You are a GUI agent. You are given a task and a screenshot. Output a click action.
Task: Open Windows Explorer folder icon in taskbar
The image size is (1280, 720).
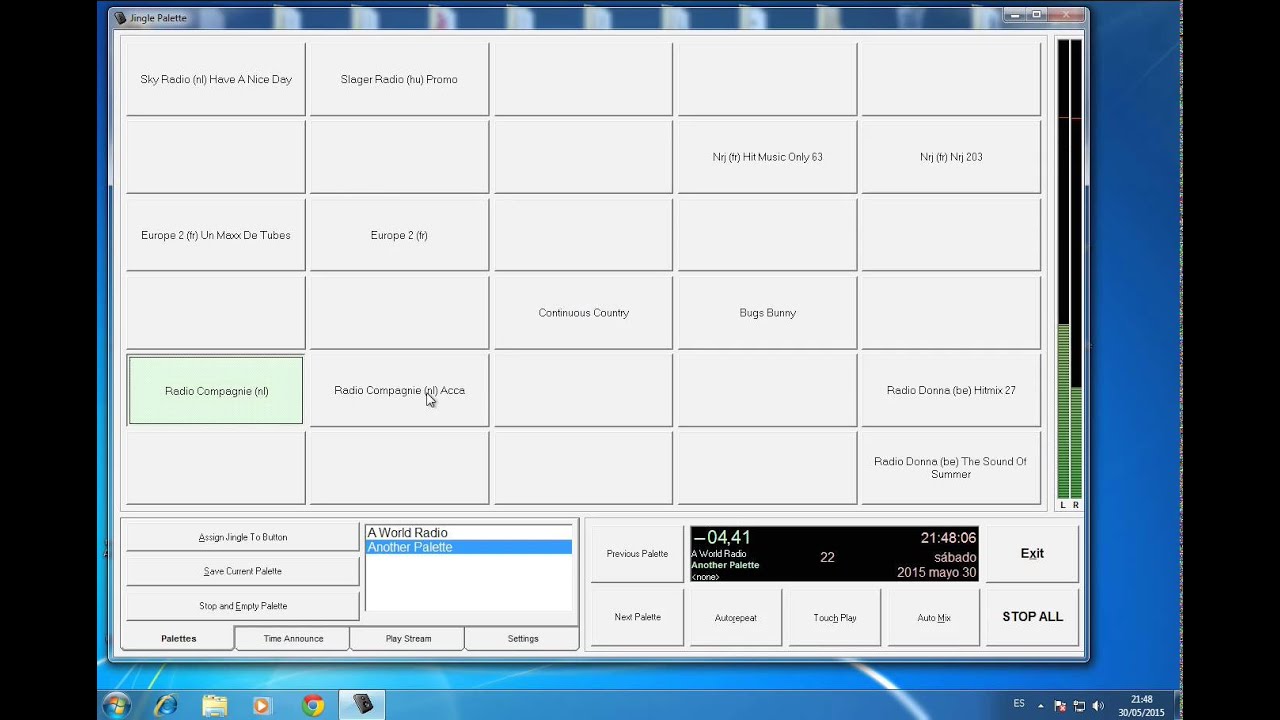214,705
